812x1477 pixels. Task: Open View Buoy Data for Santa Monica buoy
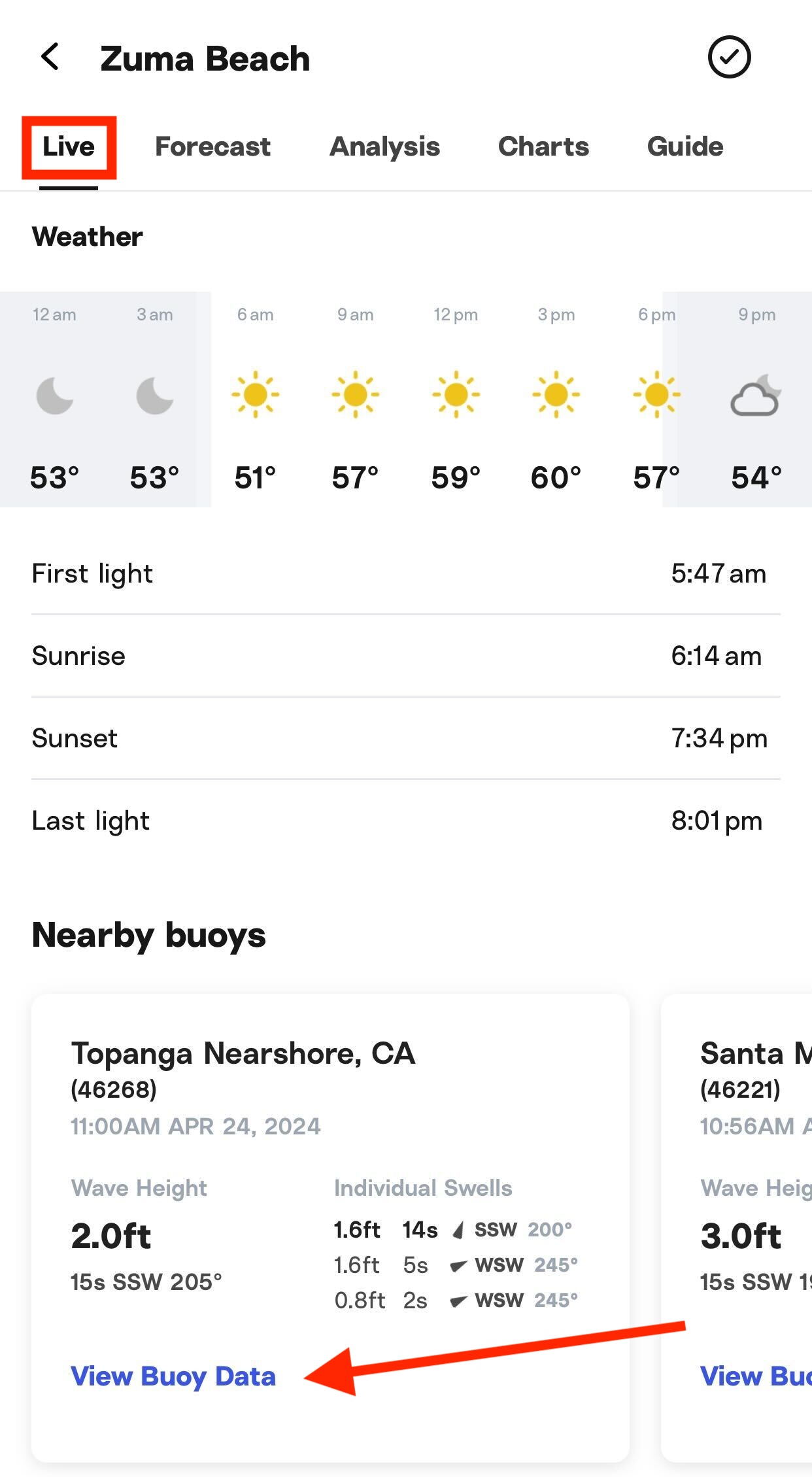(x=756, y=1376)
